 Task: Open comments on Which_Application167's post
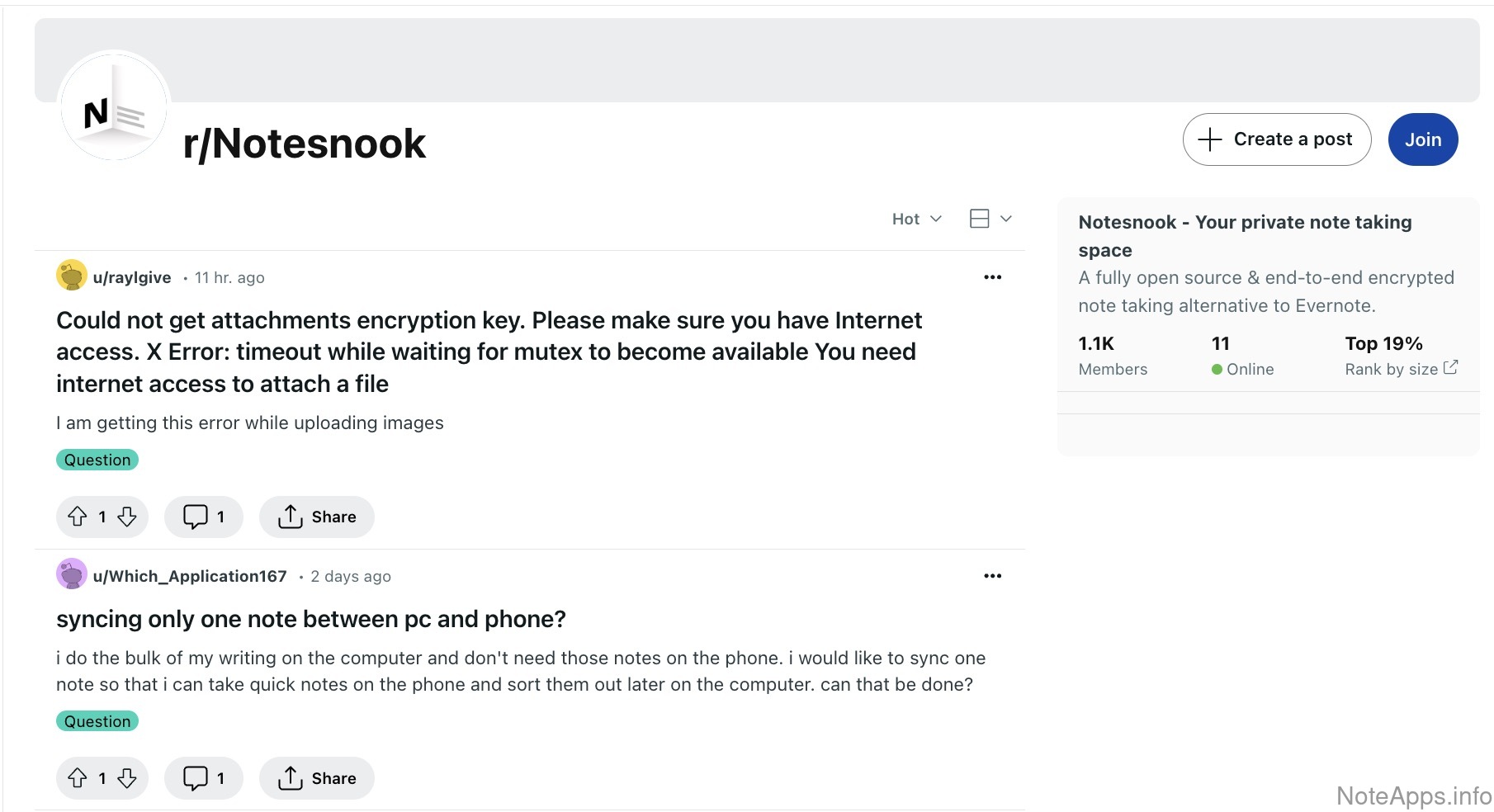point(203,778)
